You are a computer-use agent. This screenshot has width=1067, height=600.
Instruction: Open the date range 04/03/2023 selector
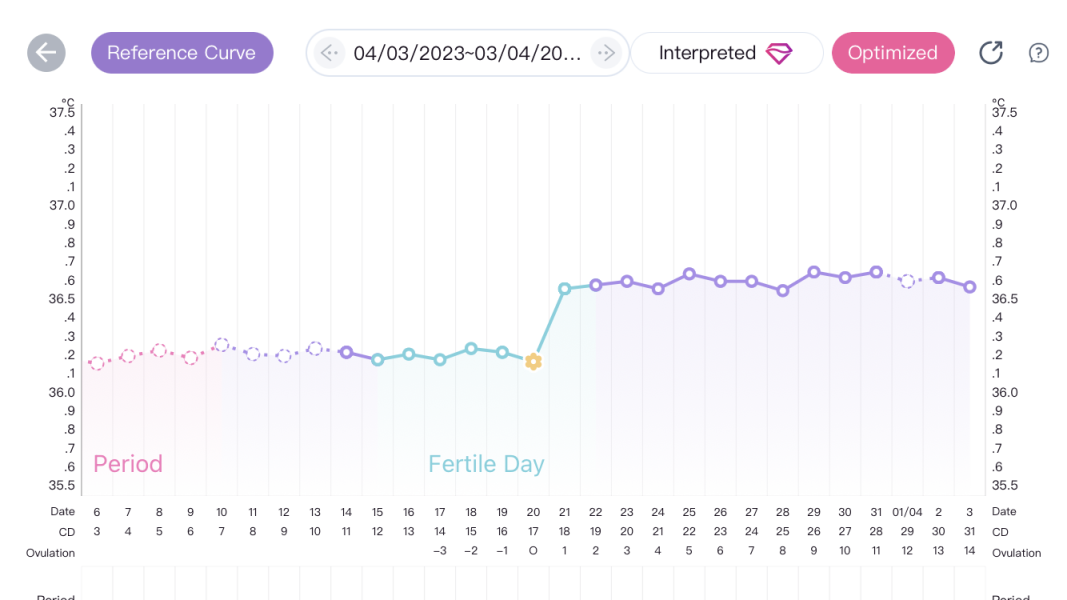point(467,53)
